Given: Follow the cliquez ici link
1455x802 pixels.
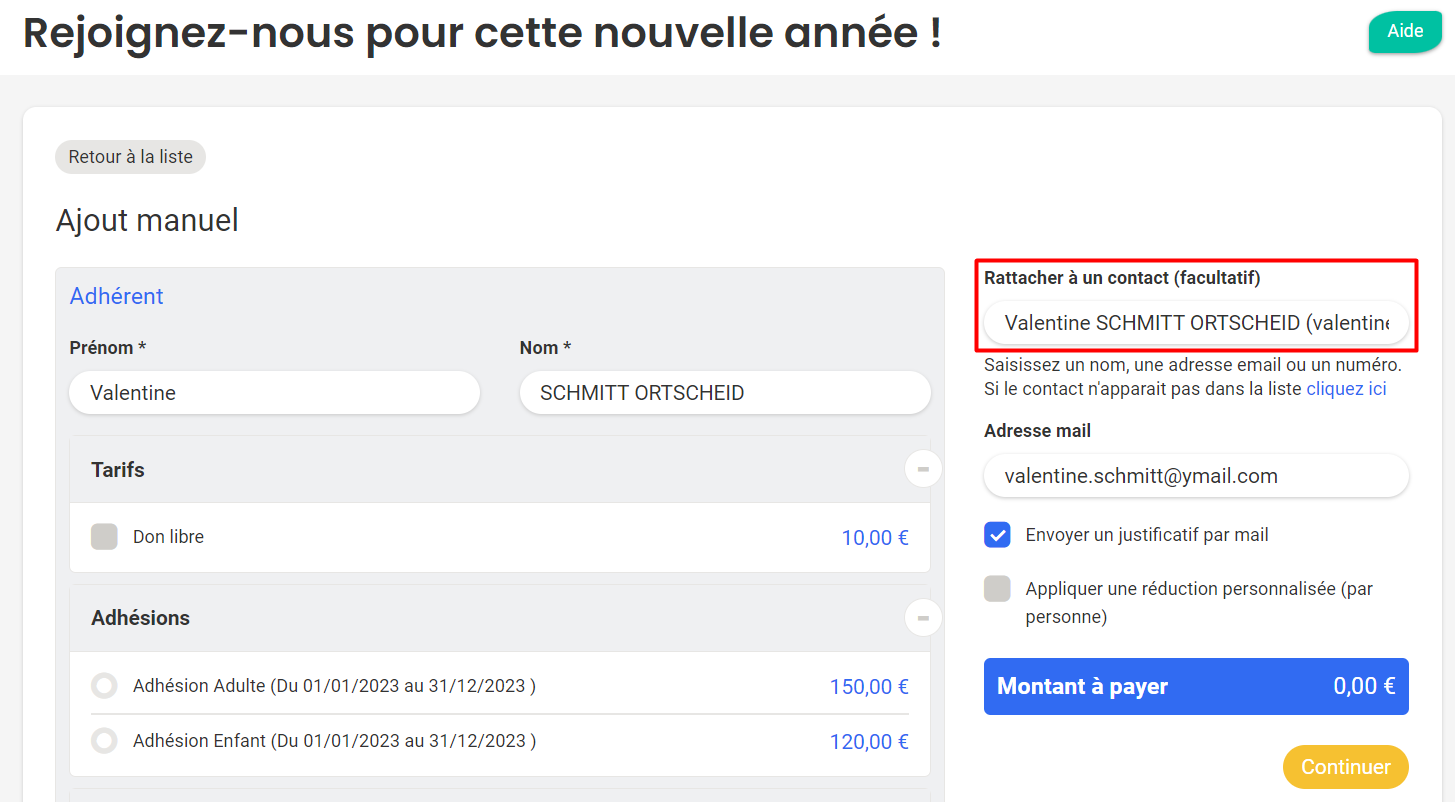Looking at the screenshot, I should tap(1346, 389).
